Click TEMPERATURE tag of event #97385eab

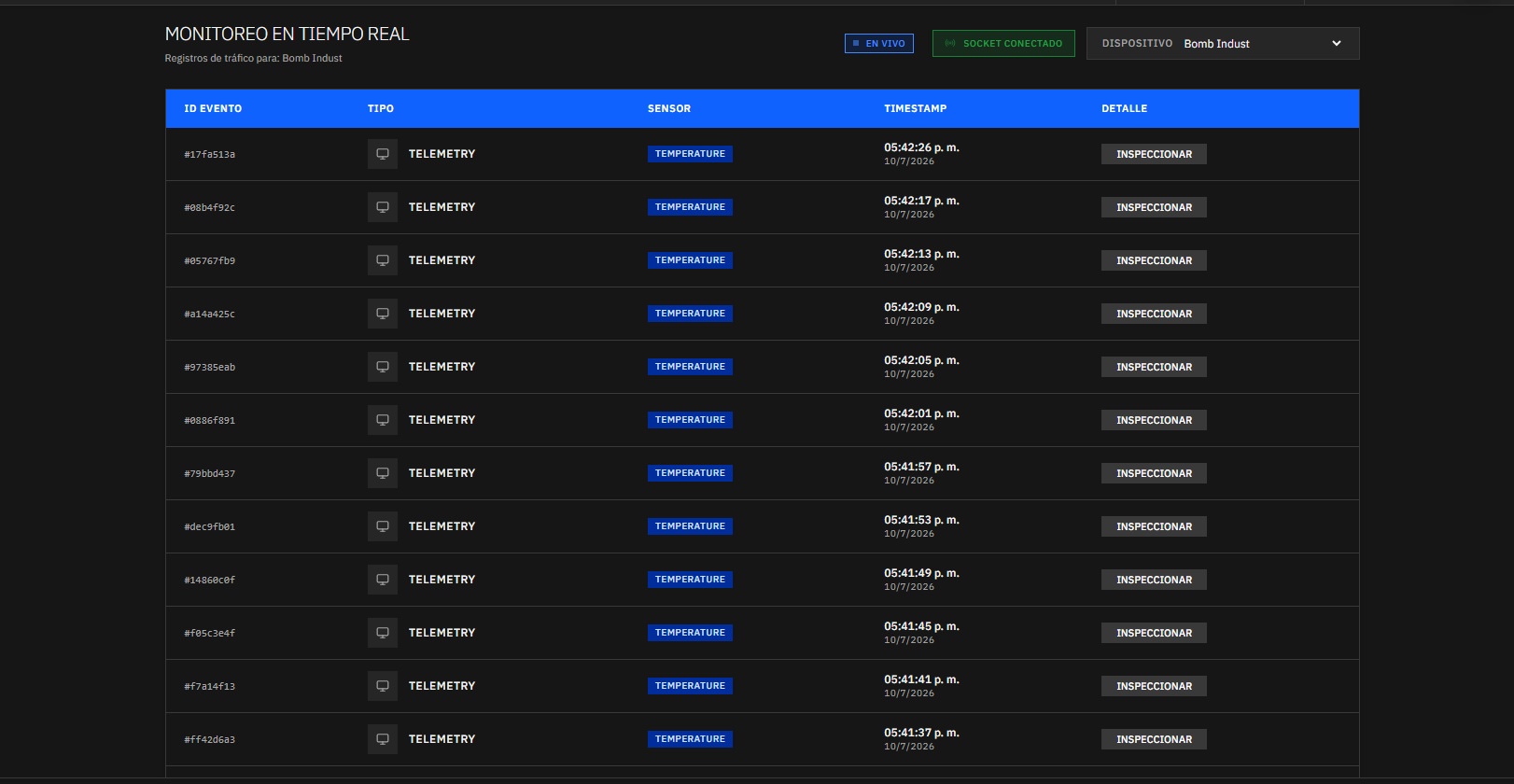(x=690, y=367)
